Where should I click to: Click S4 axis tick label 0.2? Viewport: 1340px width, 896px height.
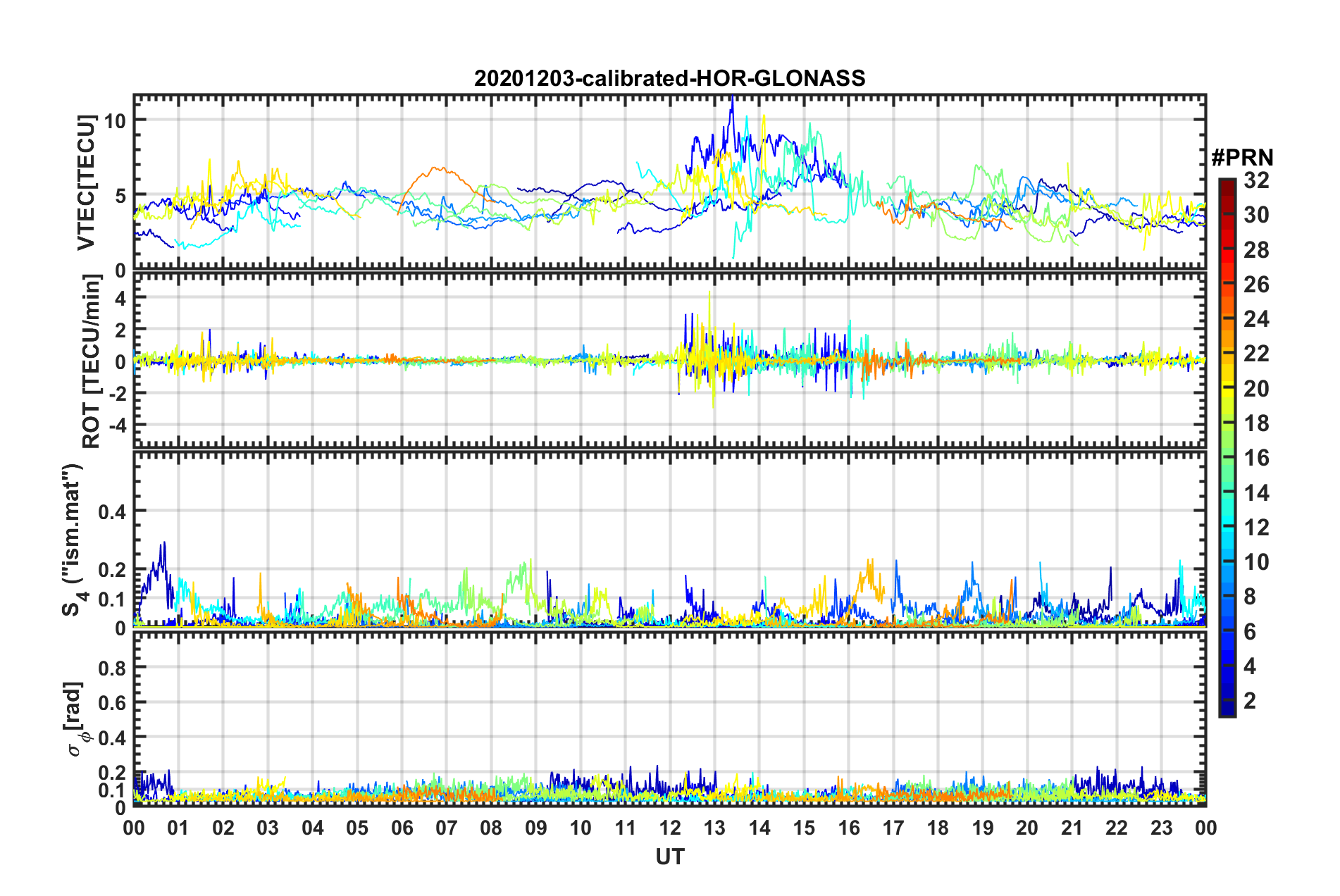[113, 570]
